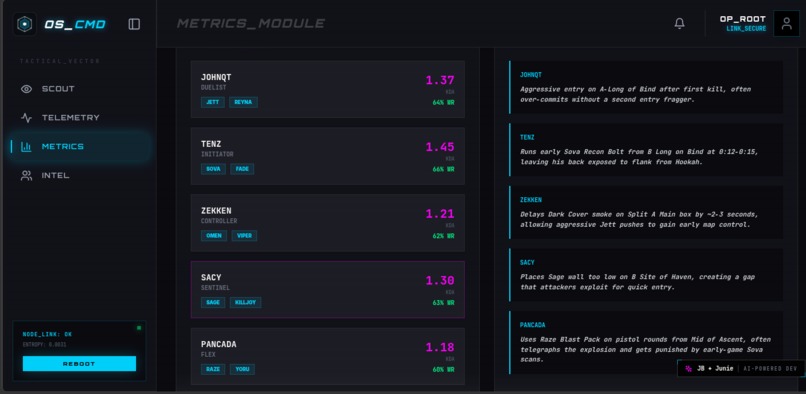The image size is (806, 394).
Task: Click the JOHNQT intel note heading
Action: click(x=530, y=75)
